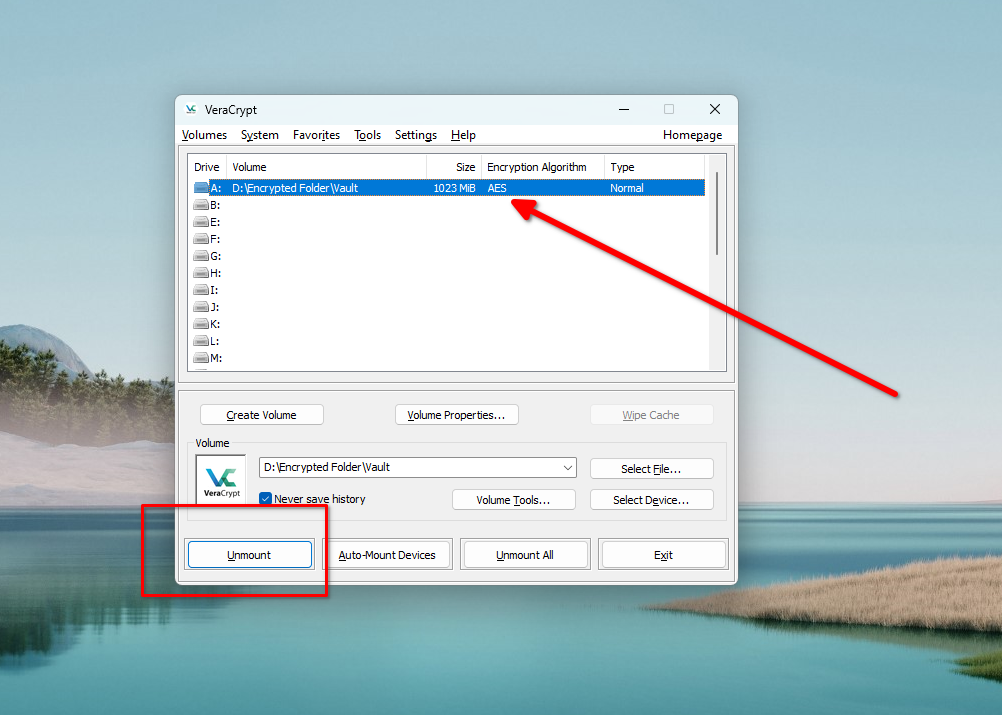Open the Settings menu
This screenshot has width=1002, height=715.
(x=415, y=135)
